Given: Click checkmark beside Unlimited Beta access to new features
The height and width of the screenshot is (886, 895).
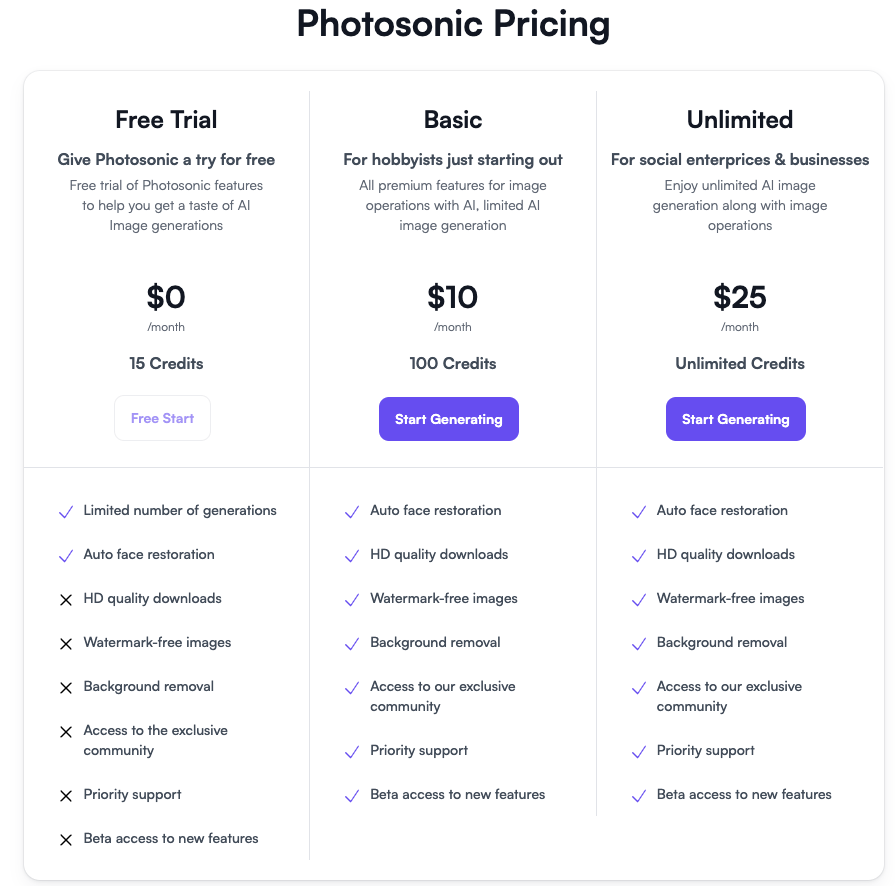Looking at the screenshot, I should [x=639, y=795].
